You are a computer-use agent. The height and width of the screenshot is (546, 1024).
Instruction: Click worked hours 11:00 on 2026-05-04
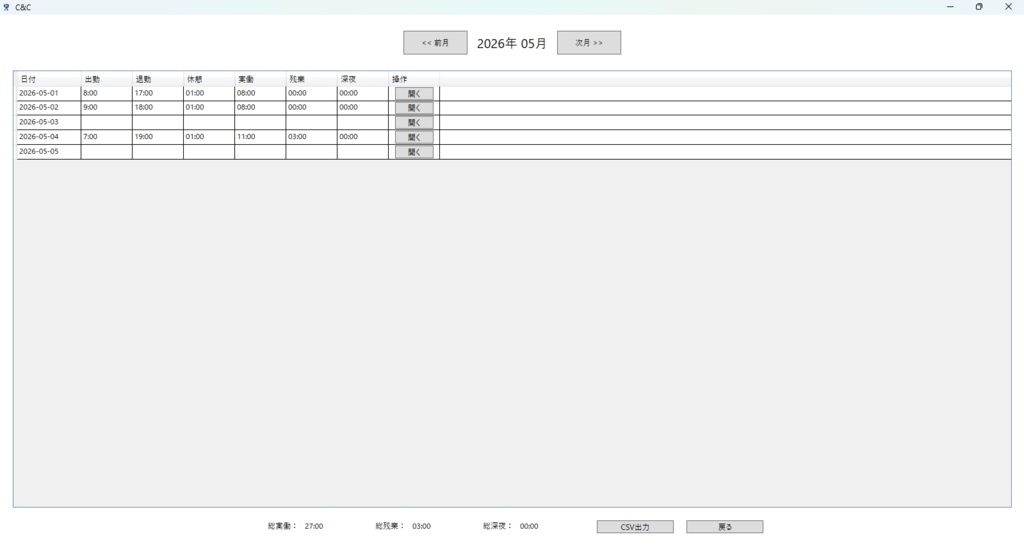click(260, 137)
